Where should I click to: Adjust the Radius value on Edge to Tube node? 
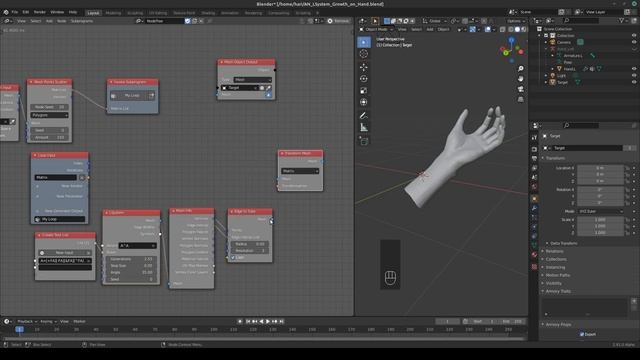(x=250, y=244)
